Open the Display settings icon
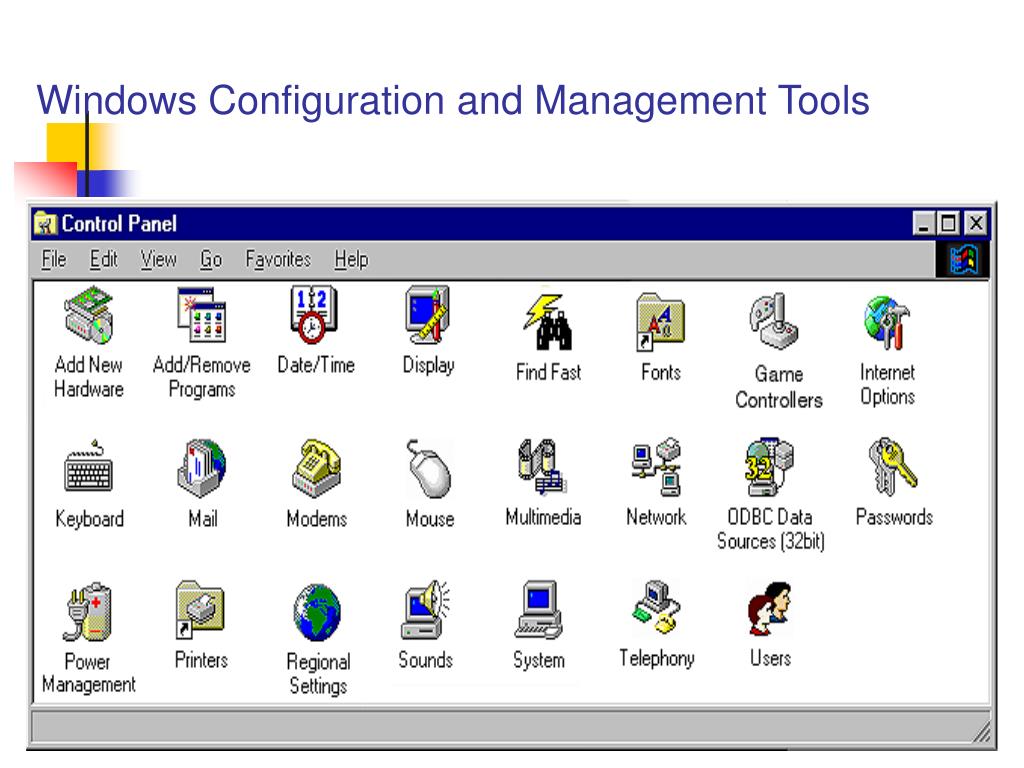 pyautogui.click(x=428, y=315)
